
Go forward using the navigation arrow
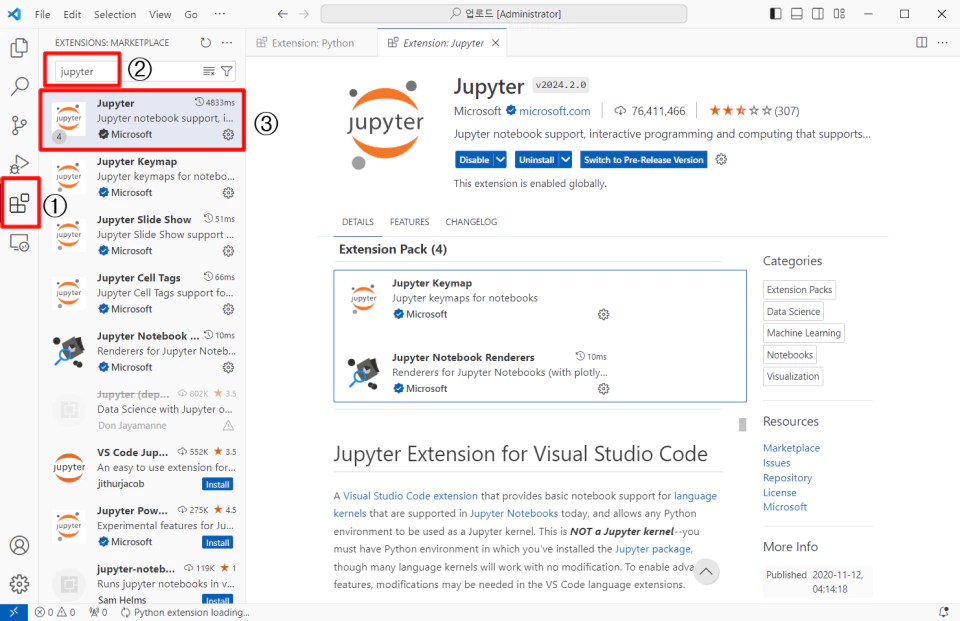(x=304, y=13)
